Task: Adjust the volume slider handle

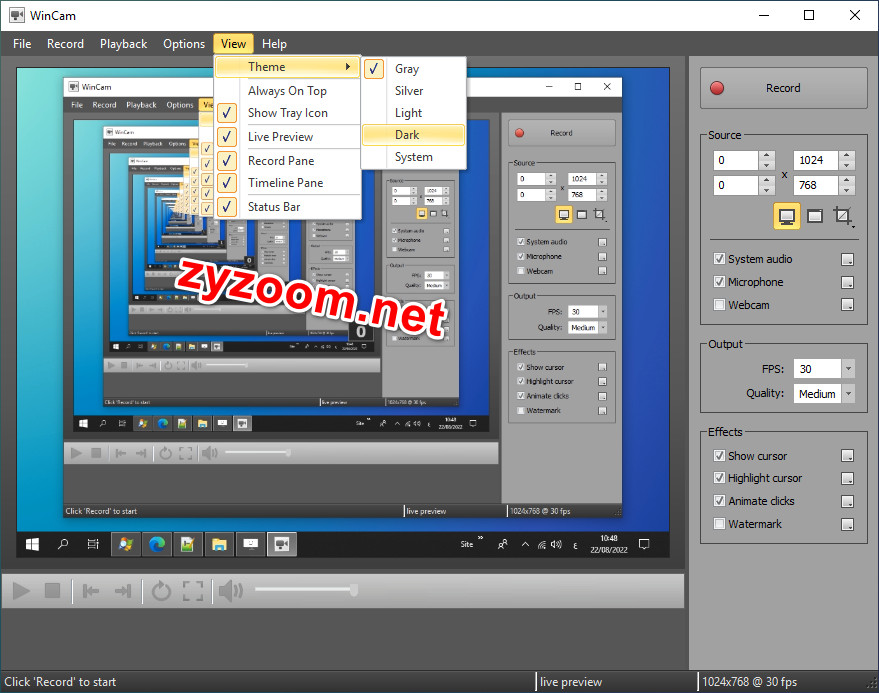Action: 354,589
